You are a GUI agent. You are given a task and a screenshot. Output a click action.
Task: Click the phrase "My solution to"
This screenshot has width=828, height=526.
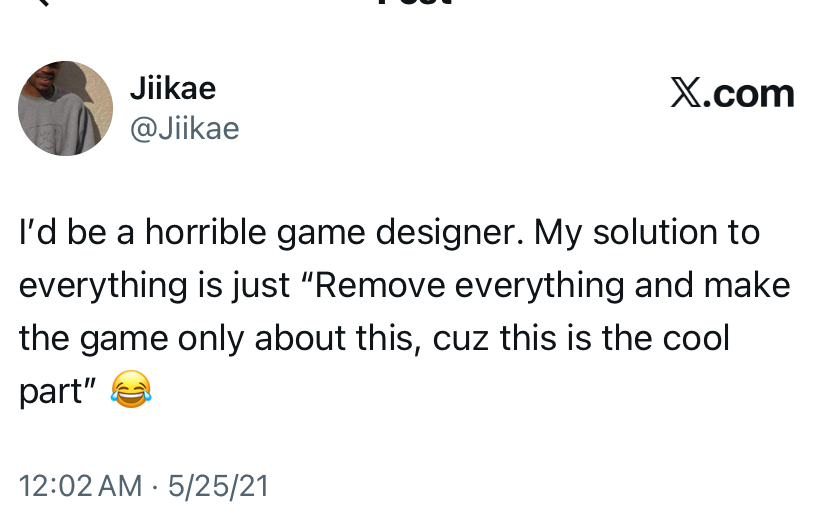coord(647,232)
